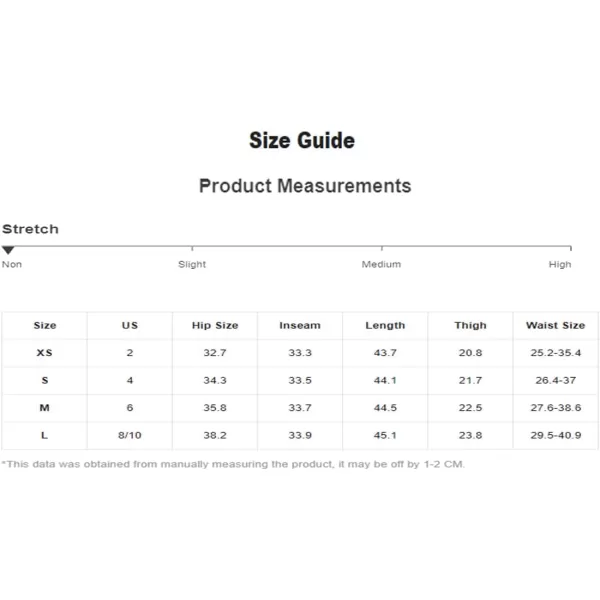Click the Inseam column header
This screenshot has width=600, height=600.
coord(300,325)
